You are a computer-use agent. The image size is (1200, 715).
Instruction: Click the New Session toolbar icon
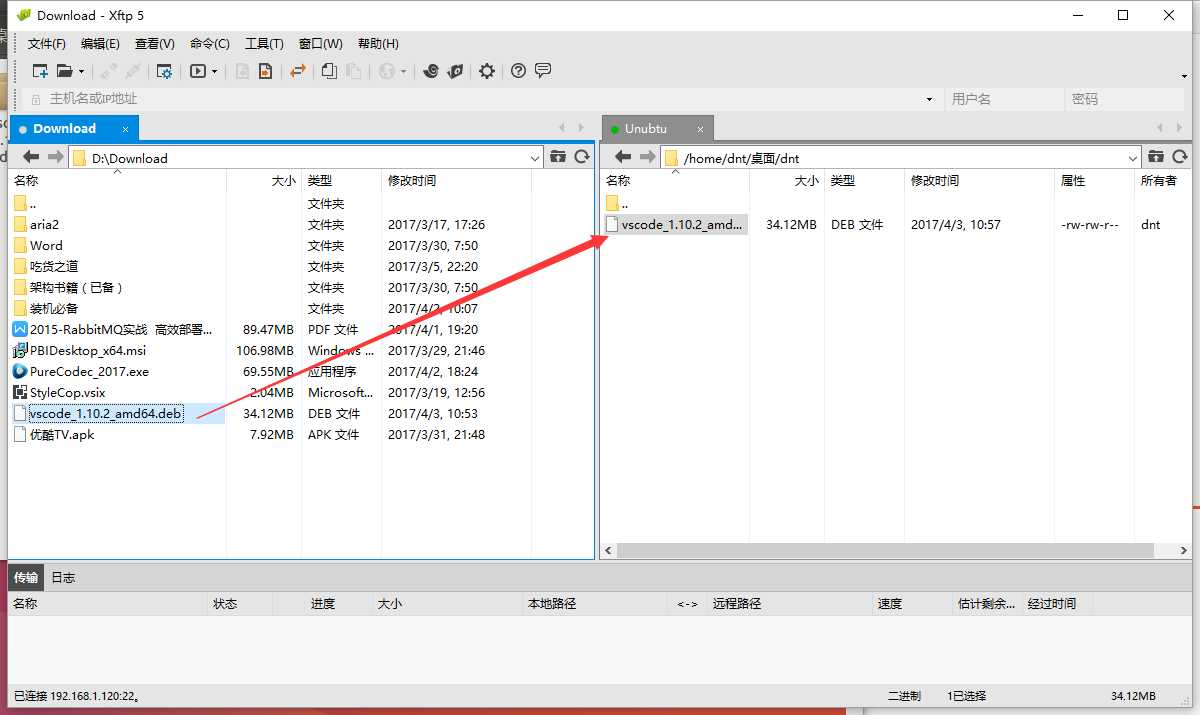(40, 71)
